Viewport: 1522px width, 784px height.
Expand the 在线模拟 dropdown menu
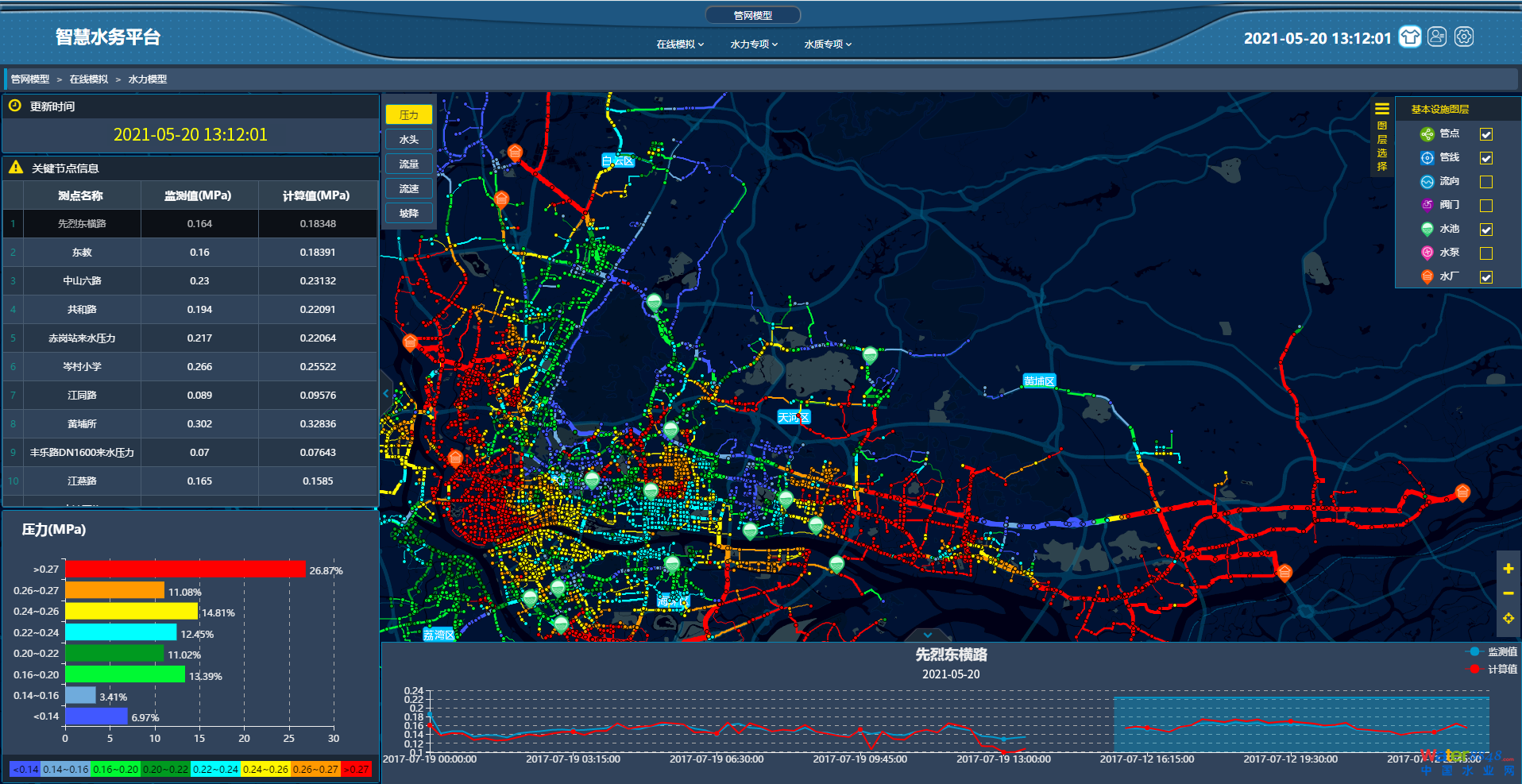[680, 44]
